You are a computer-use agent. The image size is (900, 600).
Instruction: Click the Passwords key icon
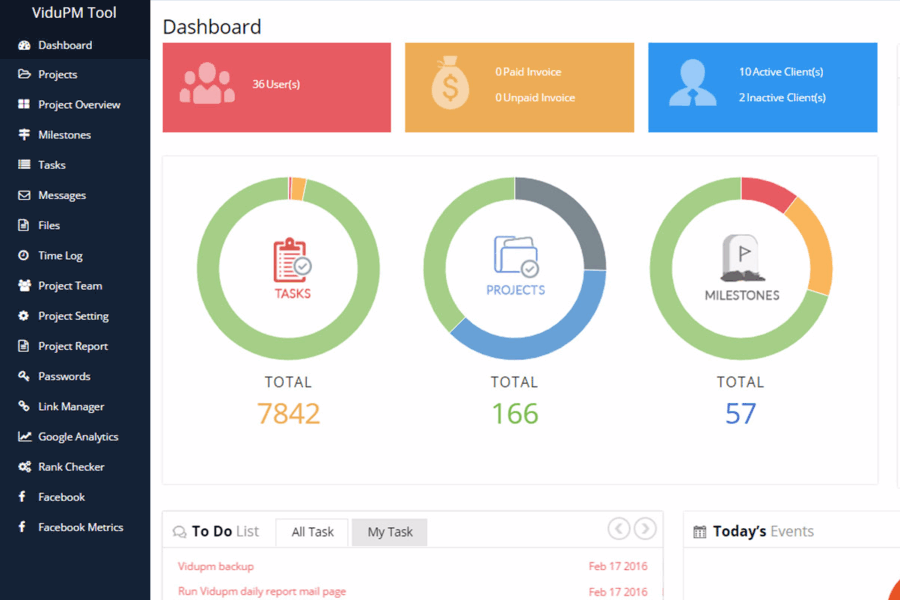pyautogui.click(x=24, y=376)
